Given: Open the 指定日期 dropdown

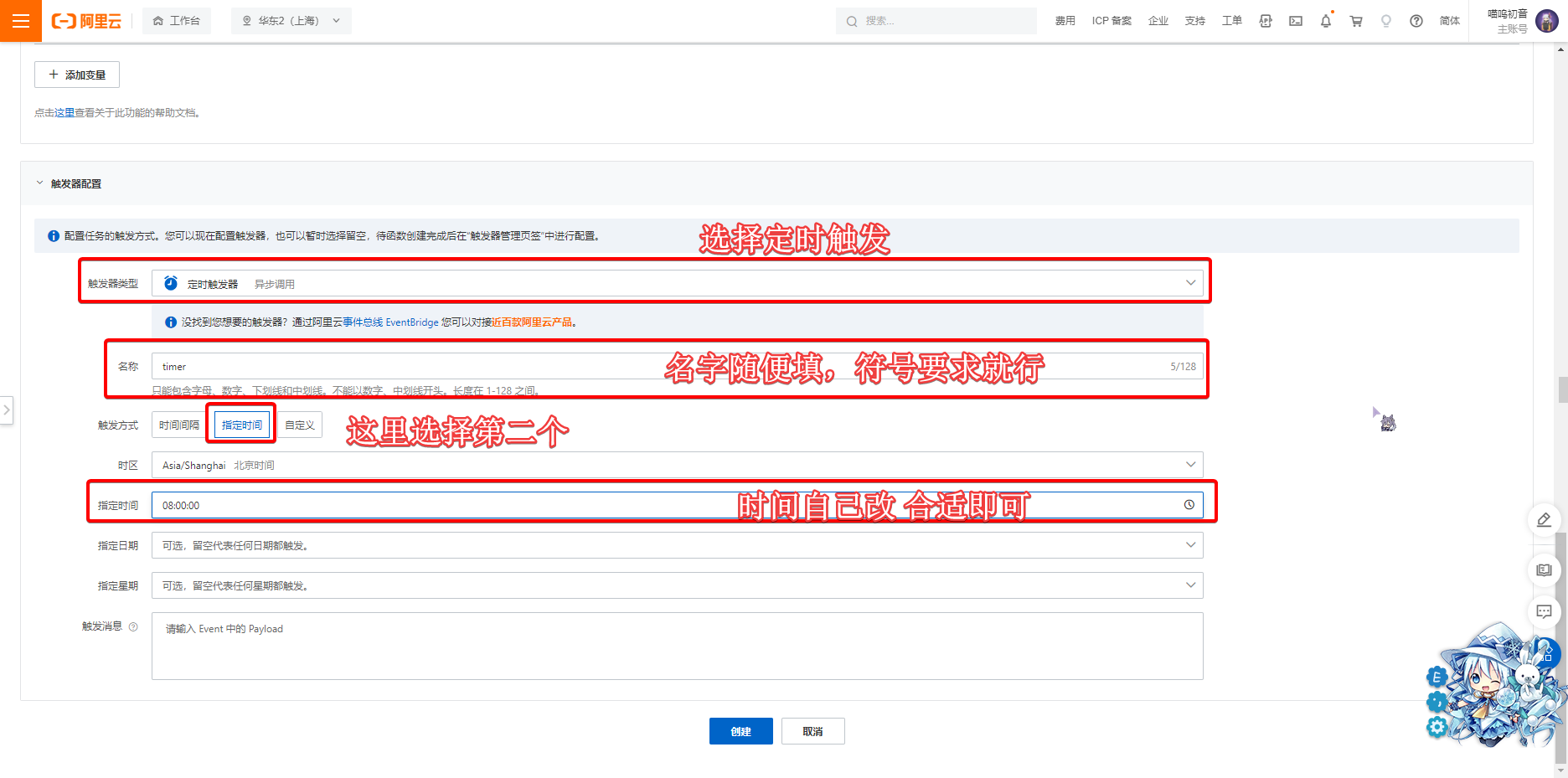Looking at the screenshot, I should click(x=677, y=546).
